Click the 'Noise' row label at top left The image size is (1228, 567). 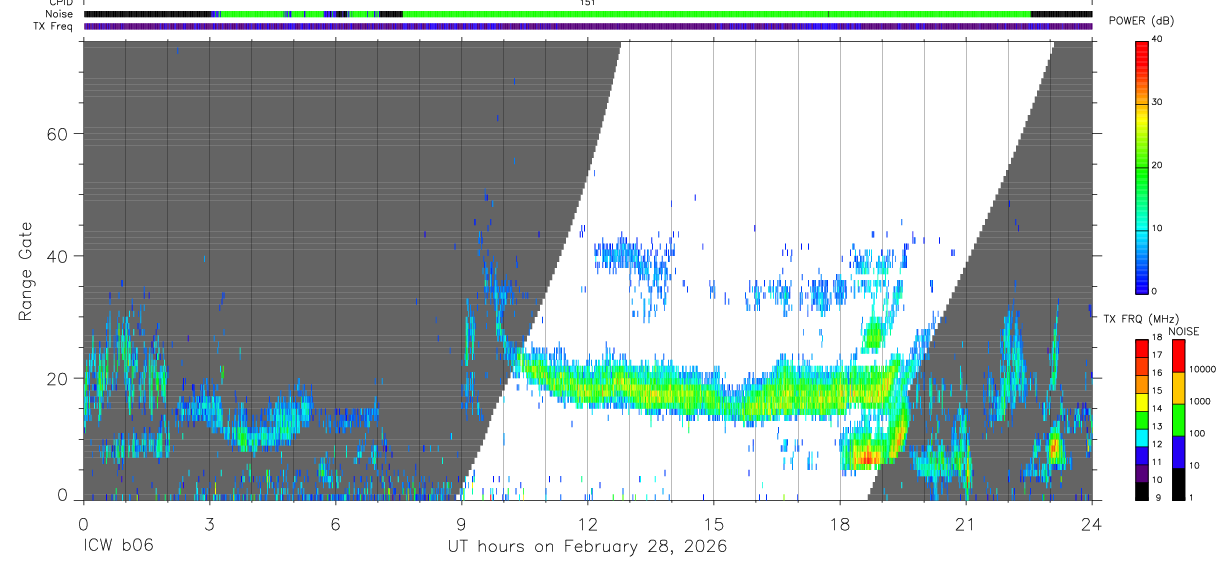click(59, 14)
